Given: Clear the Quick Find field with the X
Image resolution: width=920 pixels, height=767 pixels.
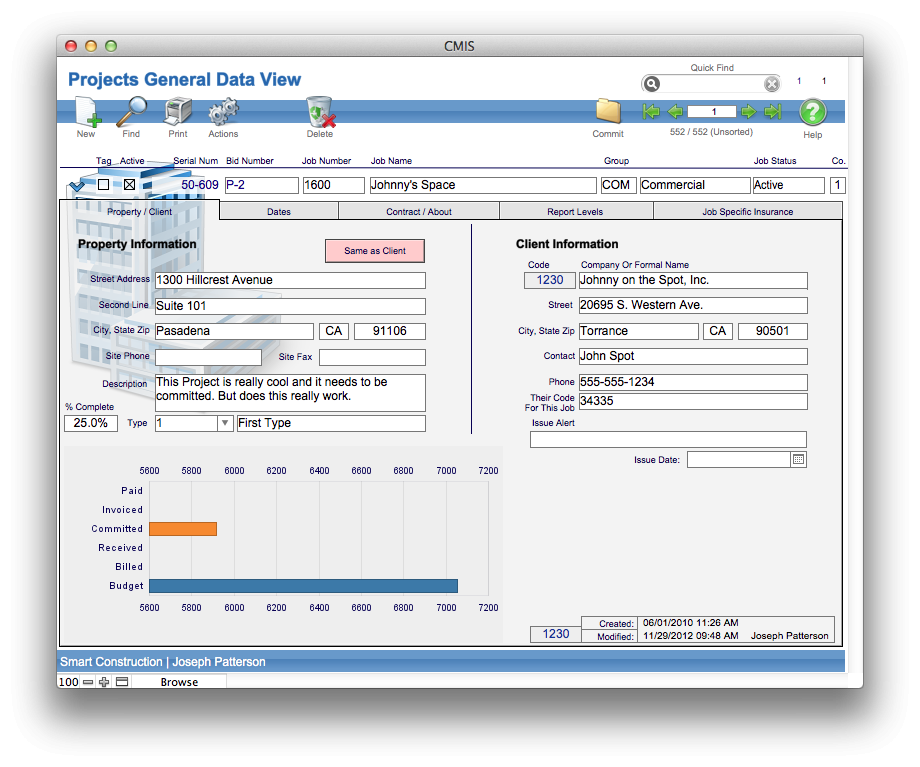Looking at the screenshot, I should click(x=771, y=83).
